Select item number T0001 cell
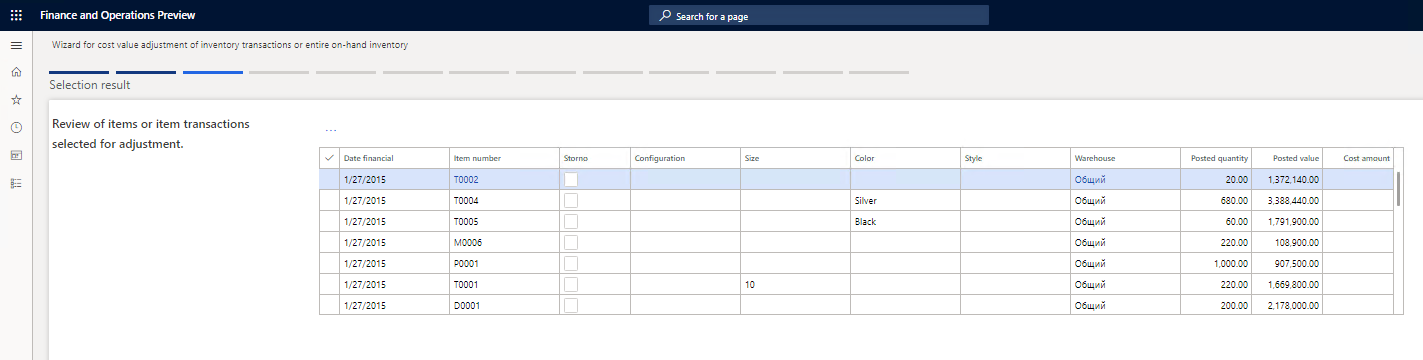 click(x=504, y=284)
